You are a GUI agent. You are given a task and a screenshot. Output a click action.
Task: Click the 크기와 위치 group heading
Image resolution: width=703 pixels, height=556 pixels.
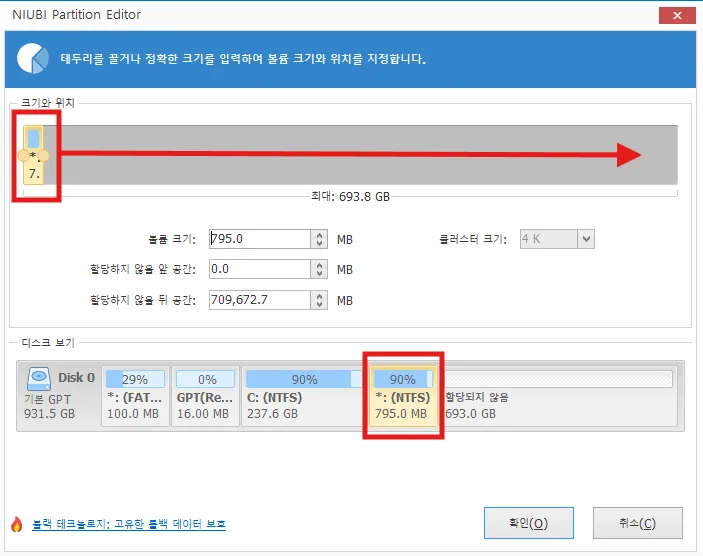(48, 103)
